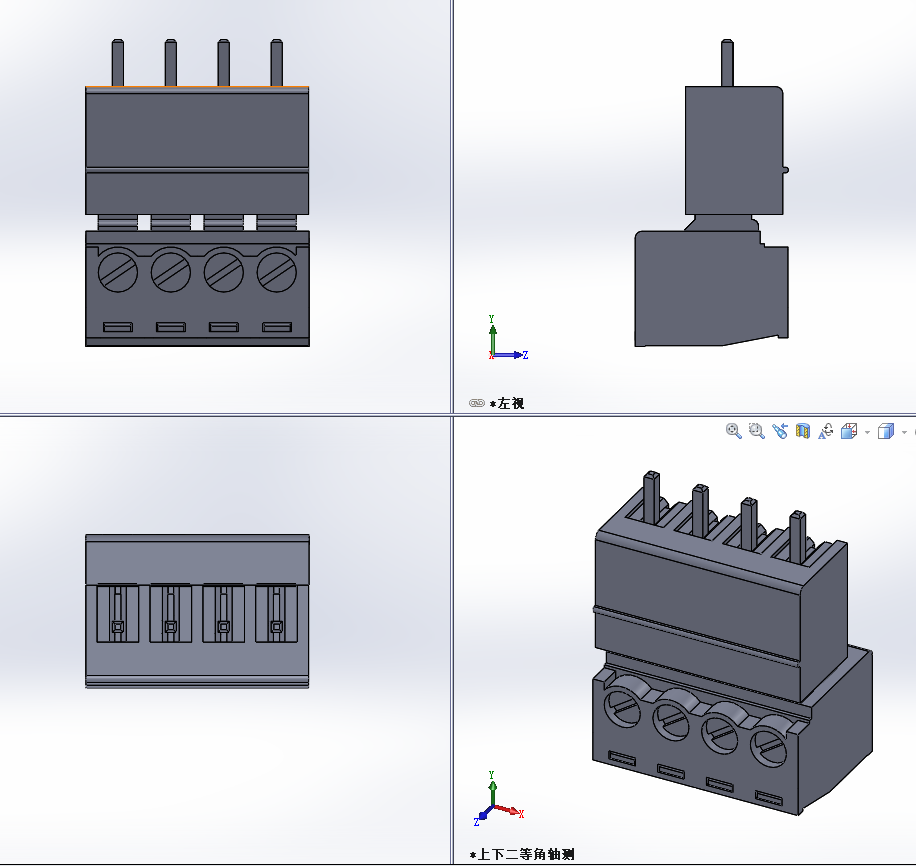Click the horizontal splitter between left viewports

point(225,414)
